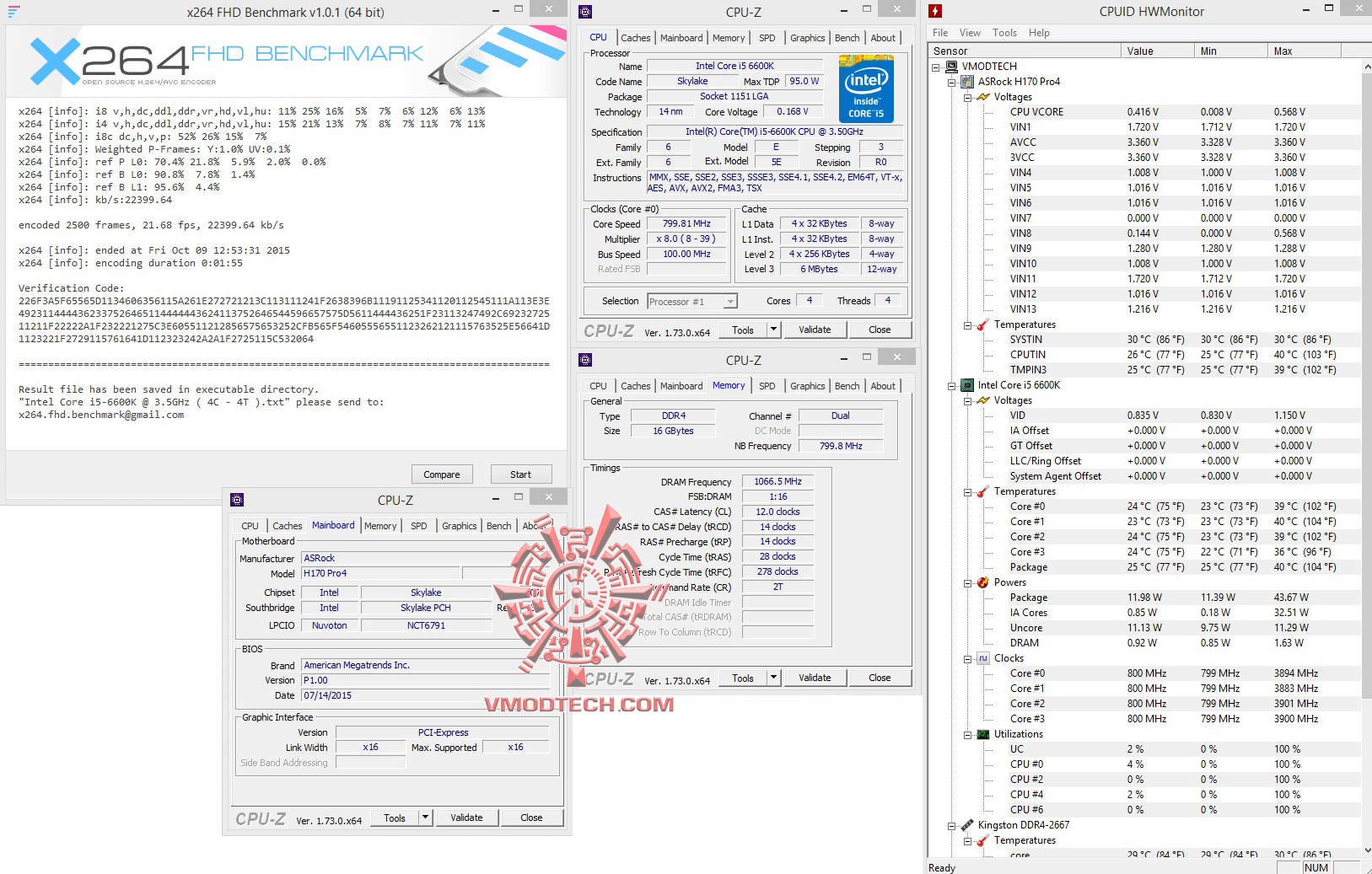This screenshot has height=874, width=1372.
Task: Click the Temperatures thermometer icon under ASRock H170 Pro4
Action: tap(983, 324)
